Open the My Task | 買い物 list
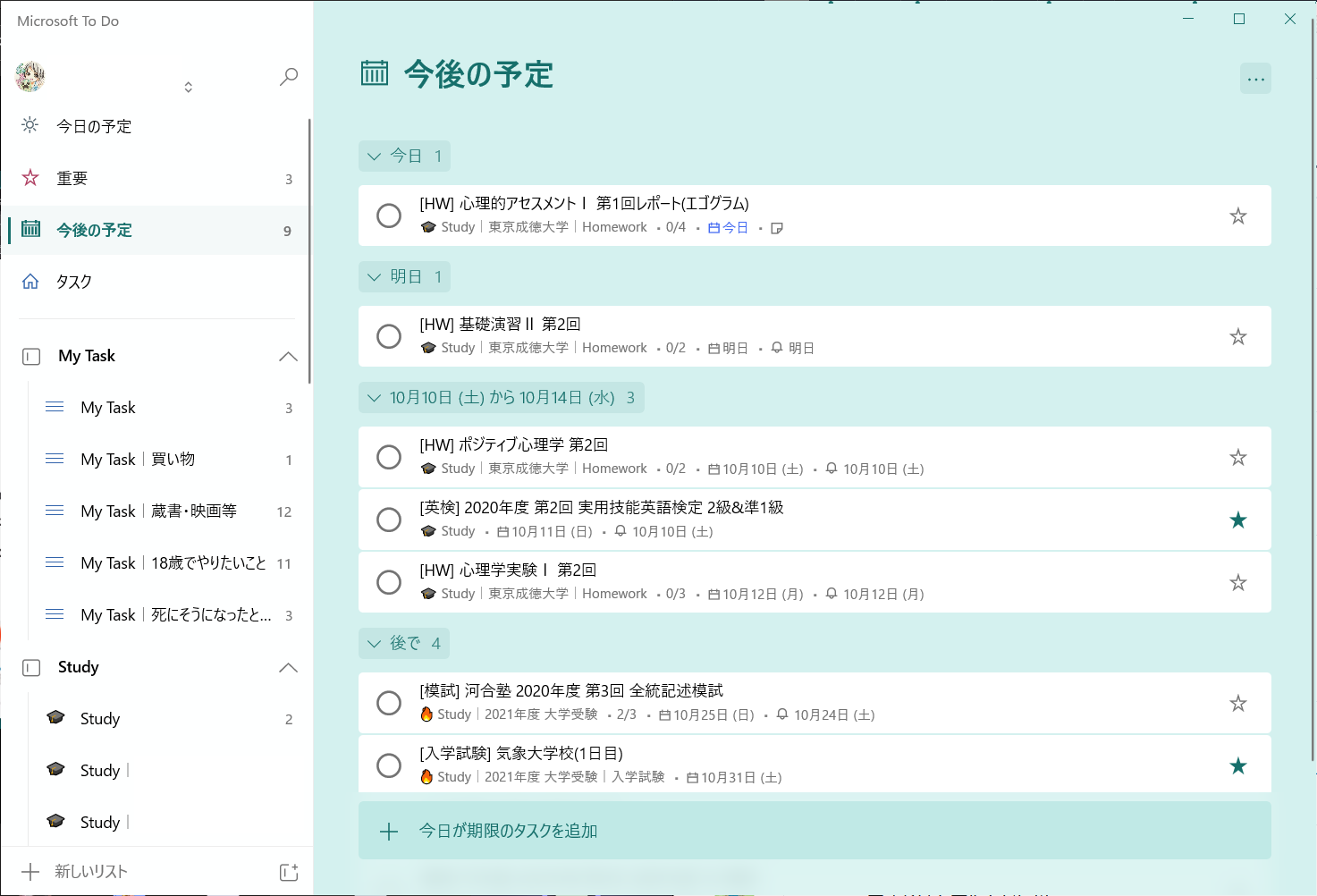1317x896 pixels. coord(138,460)
